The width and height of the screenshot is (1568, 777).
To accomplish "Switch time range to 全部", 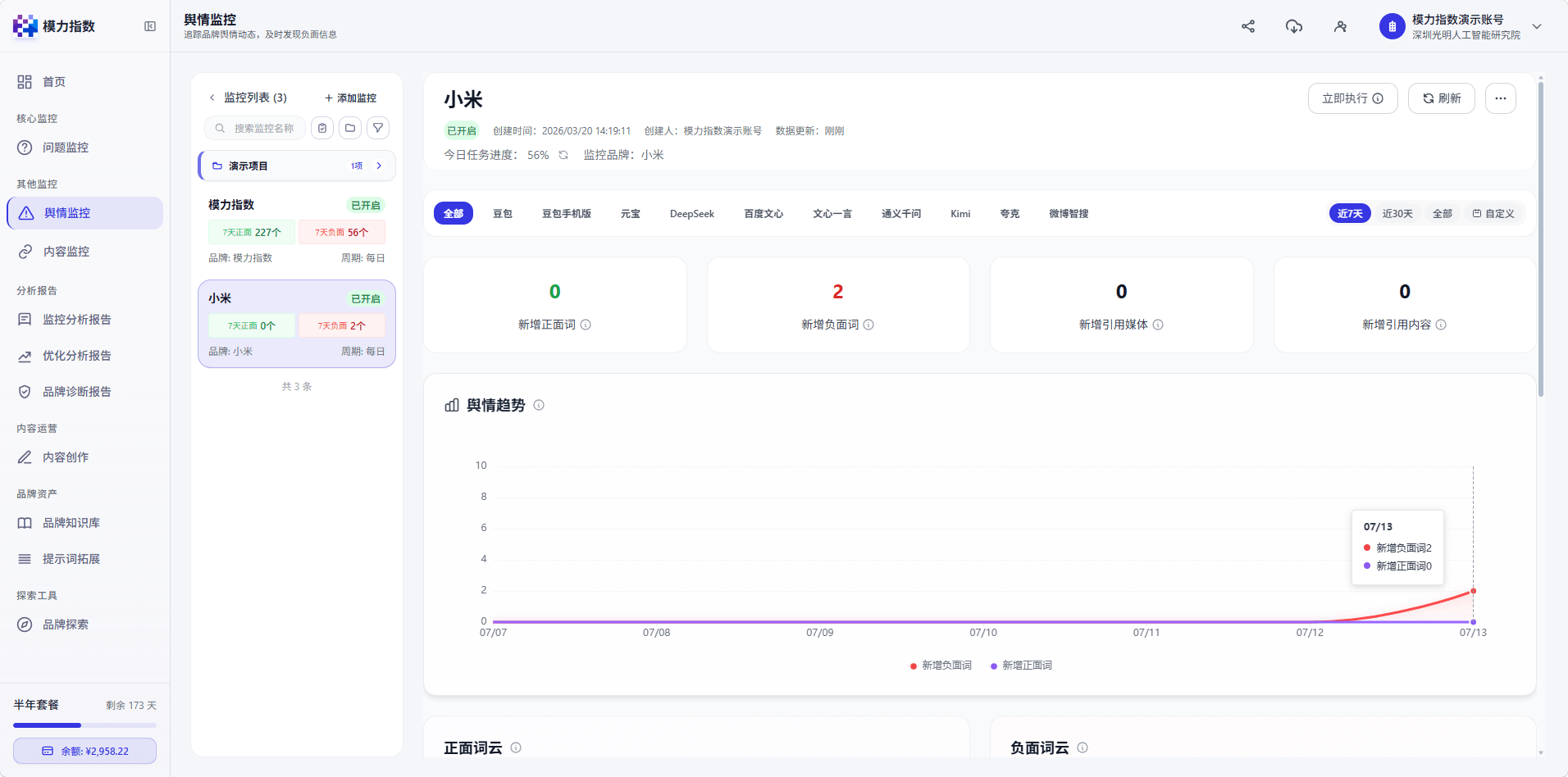I will tap(1443, 214).
